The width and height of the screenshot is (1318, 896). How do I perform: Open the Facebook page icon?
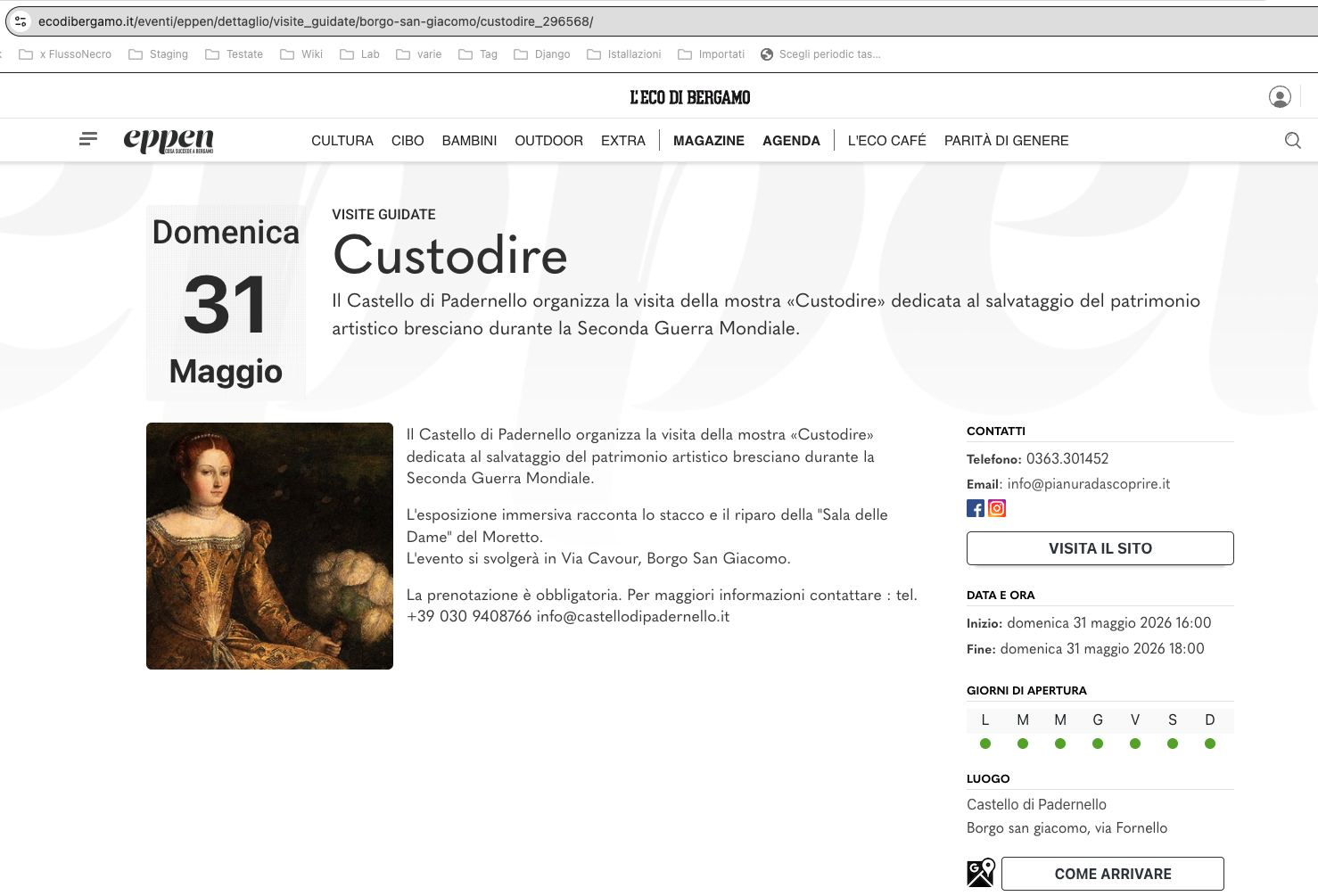click(976, 508)
